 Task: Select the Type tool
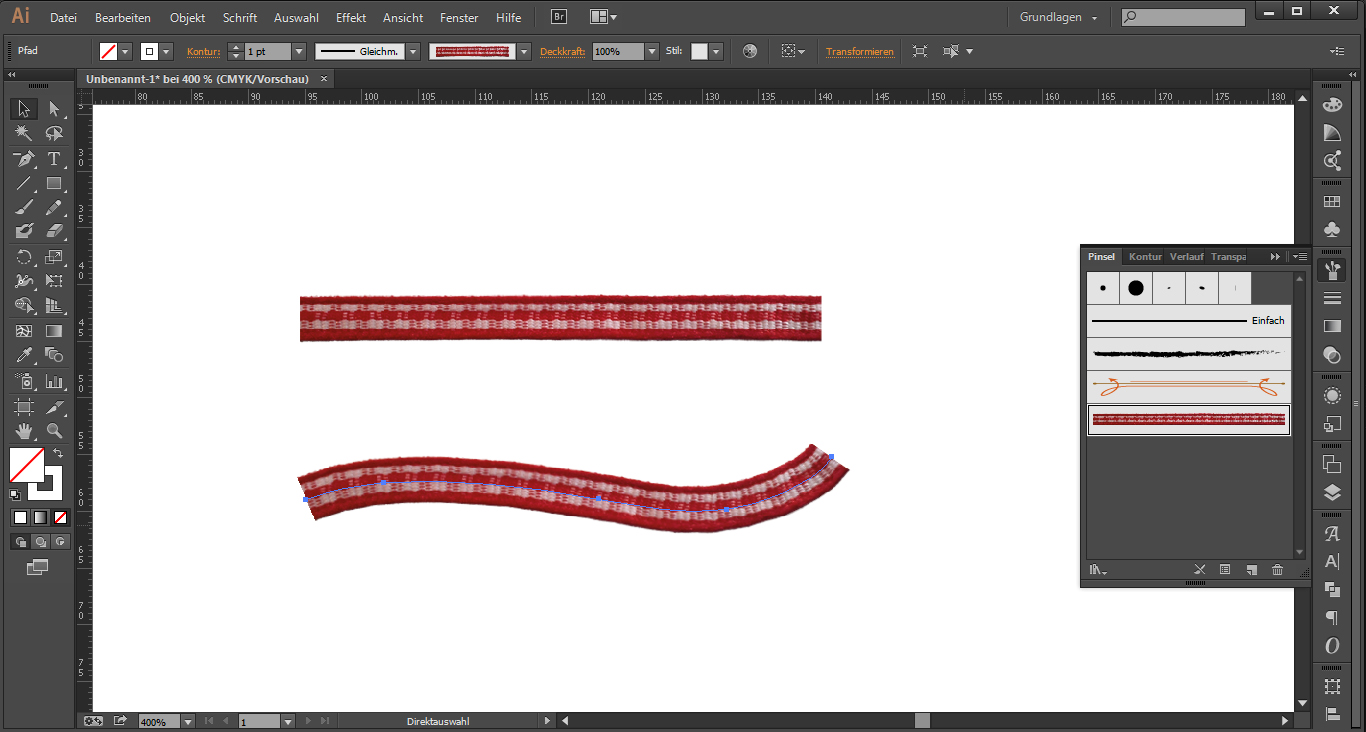tap(54, 159)
